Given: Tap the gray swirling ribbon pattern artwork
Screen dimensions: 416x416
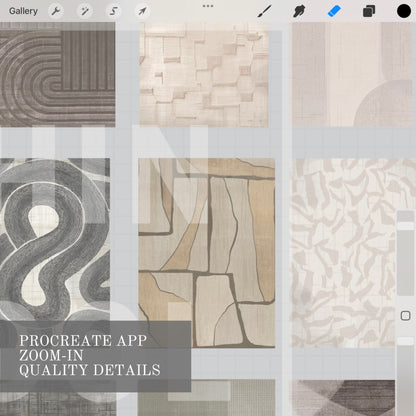Looking at the screenshot, I should click(x=55, y=239).
